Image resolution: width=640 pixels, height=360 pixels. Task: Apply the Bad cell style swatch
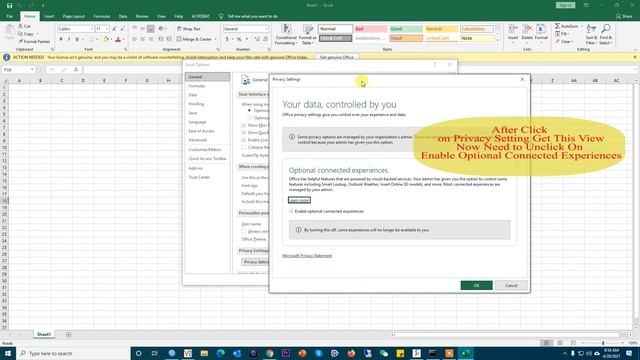[371, 29]
